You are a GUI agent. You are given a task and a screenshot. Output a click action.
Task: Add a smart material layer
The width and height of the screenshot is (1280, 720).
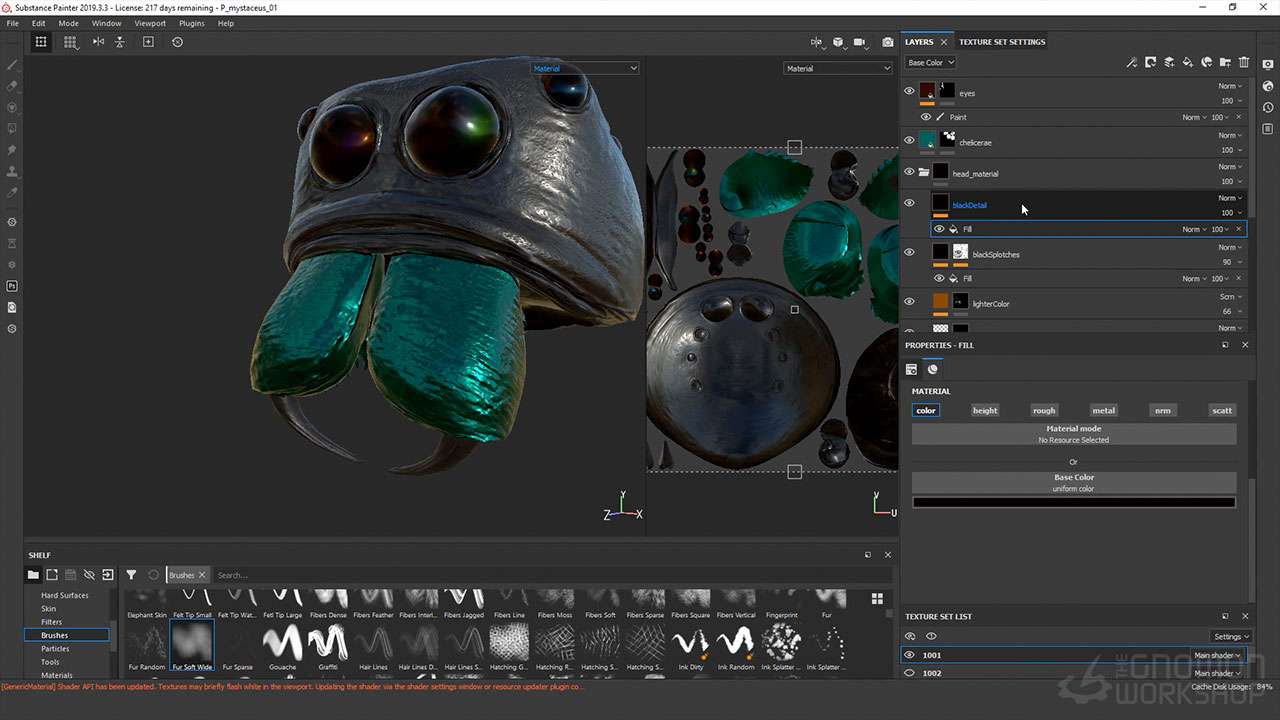pyautogui.click(x=1207, y=62)
